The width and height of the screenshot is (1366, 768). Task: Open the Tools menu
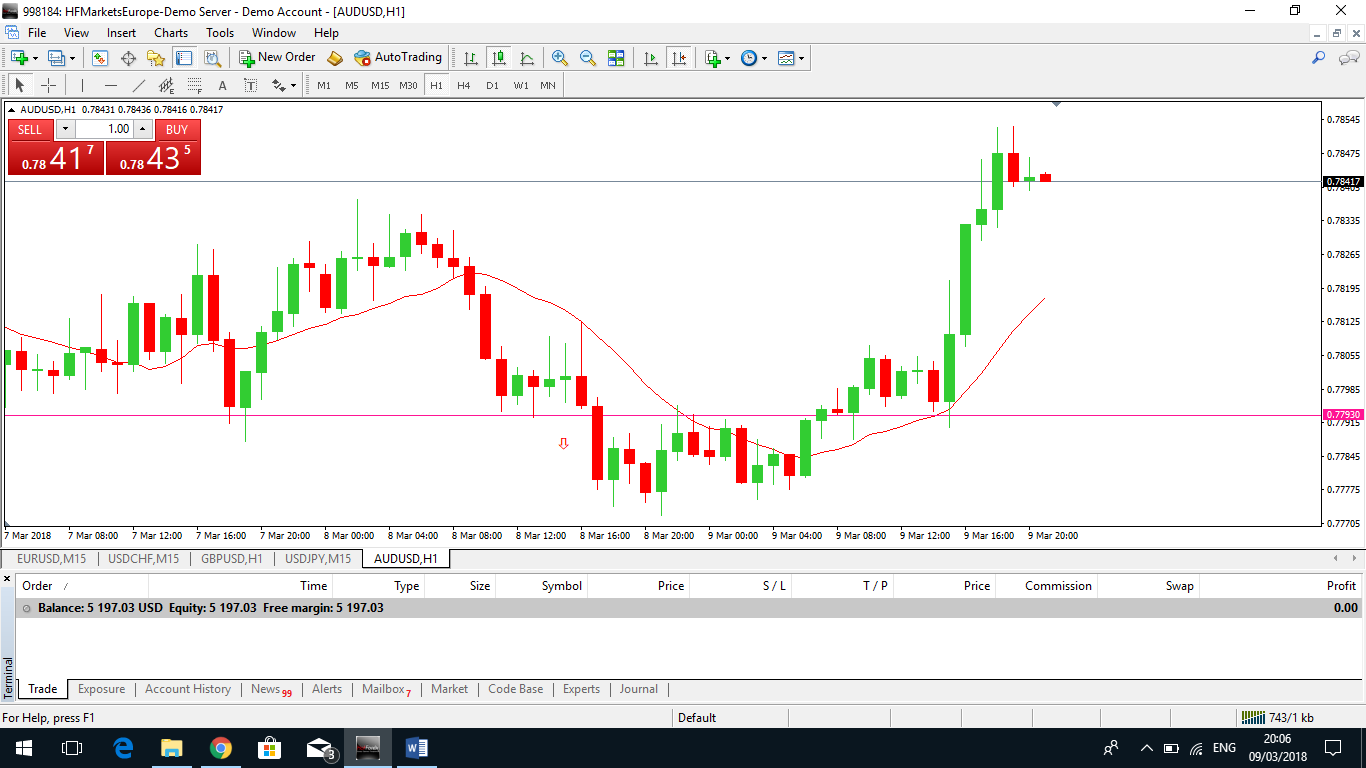[220, 33]
